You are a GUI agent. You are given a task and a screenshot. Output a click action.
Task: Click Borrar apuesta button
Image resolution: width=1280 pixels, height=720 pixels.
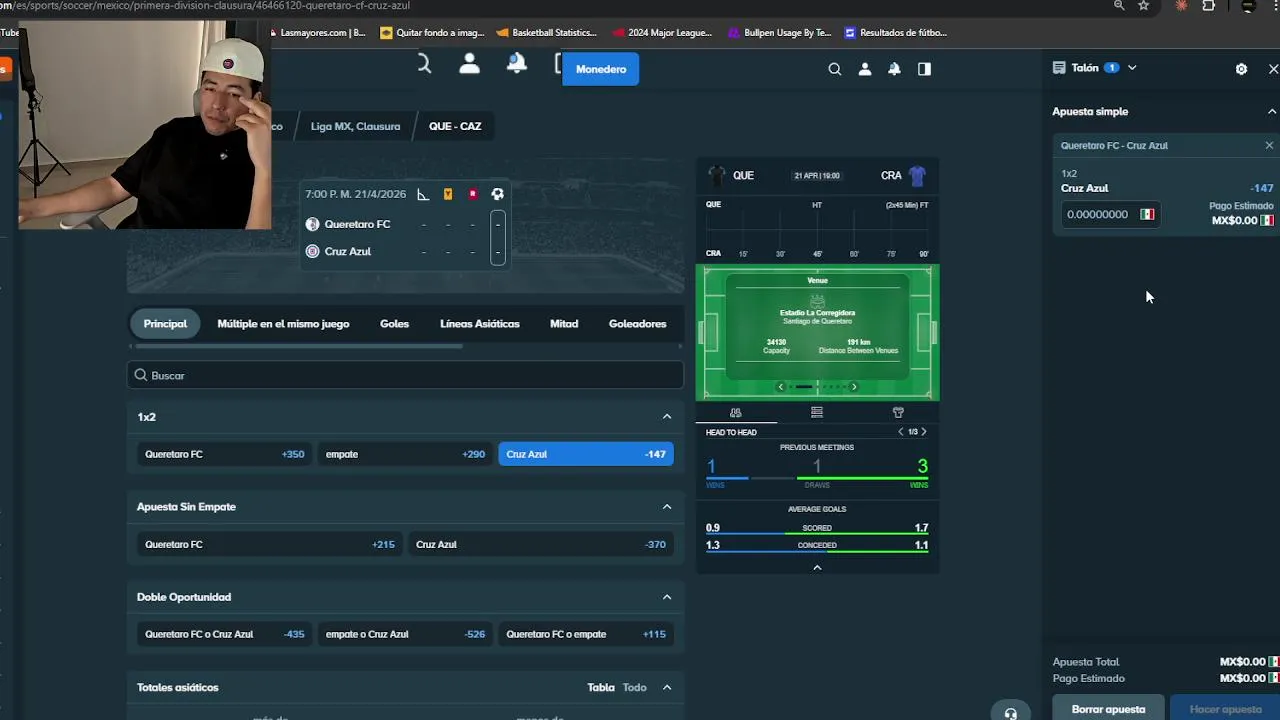[1108, 708]
